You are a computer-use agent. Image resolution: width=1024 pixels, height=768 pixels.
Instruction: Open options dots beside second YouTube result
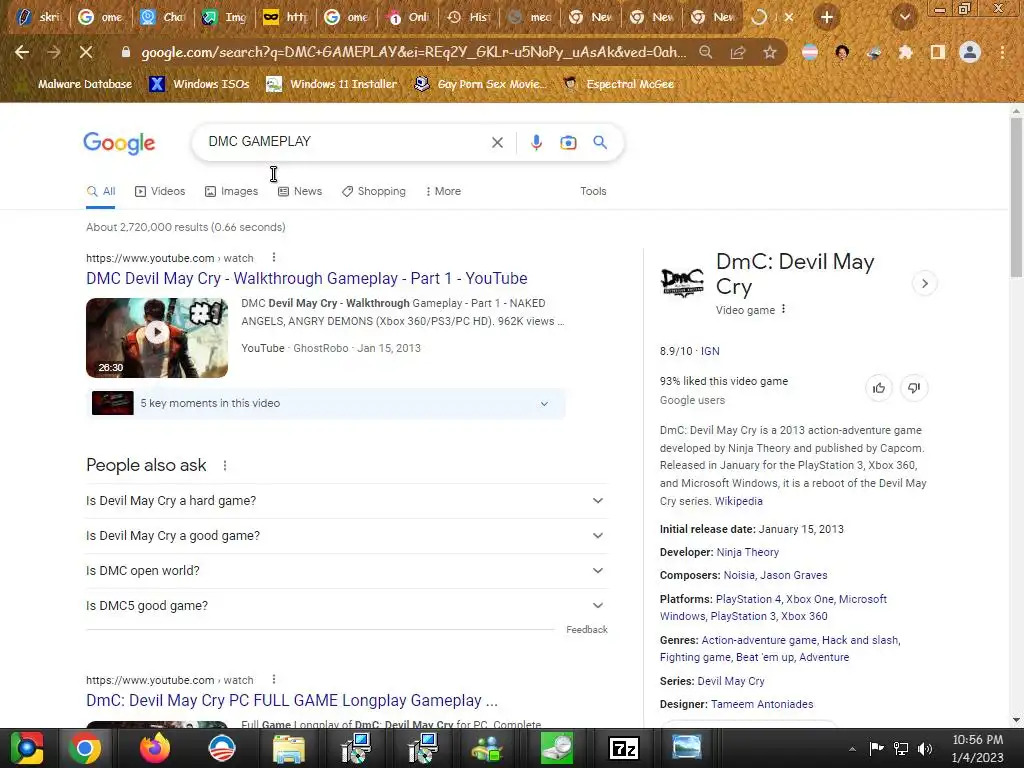click(x=274, y=680)
